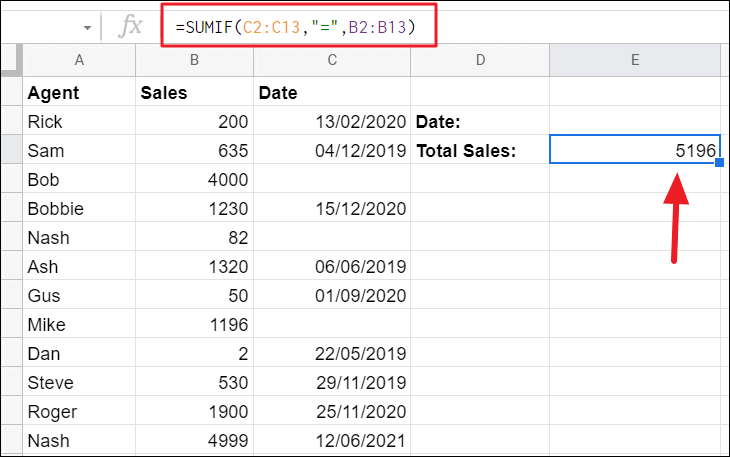Select the Date column header cell
The height and width of the screenshot is (457, 730).
coord(332,93)
